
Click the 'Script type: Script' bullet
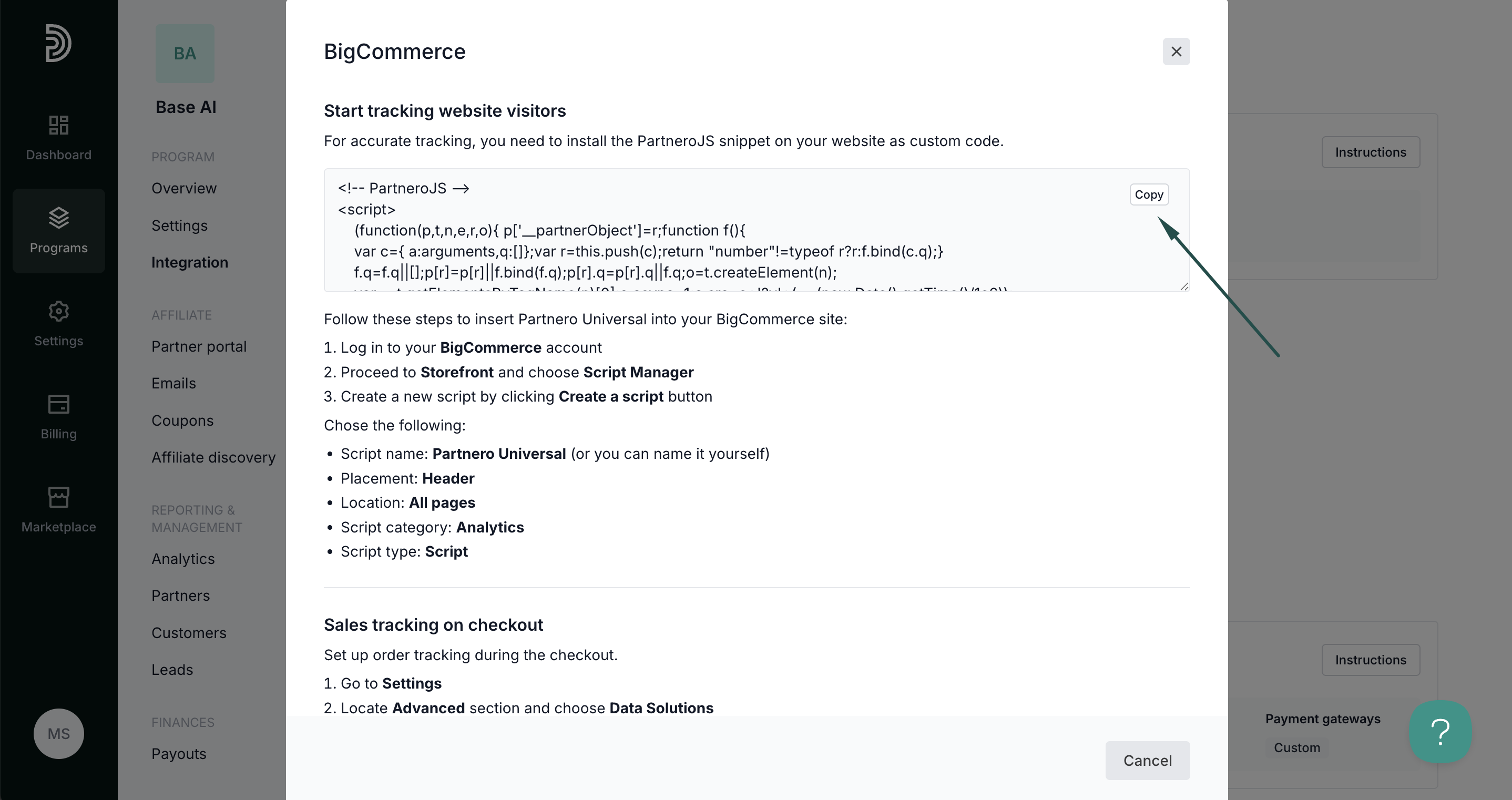[x=404, y=552]
